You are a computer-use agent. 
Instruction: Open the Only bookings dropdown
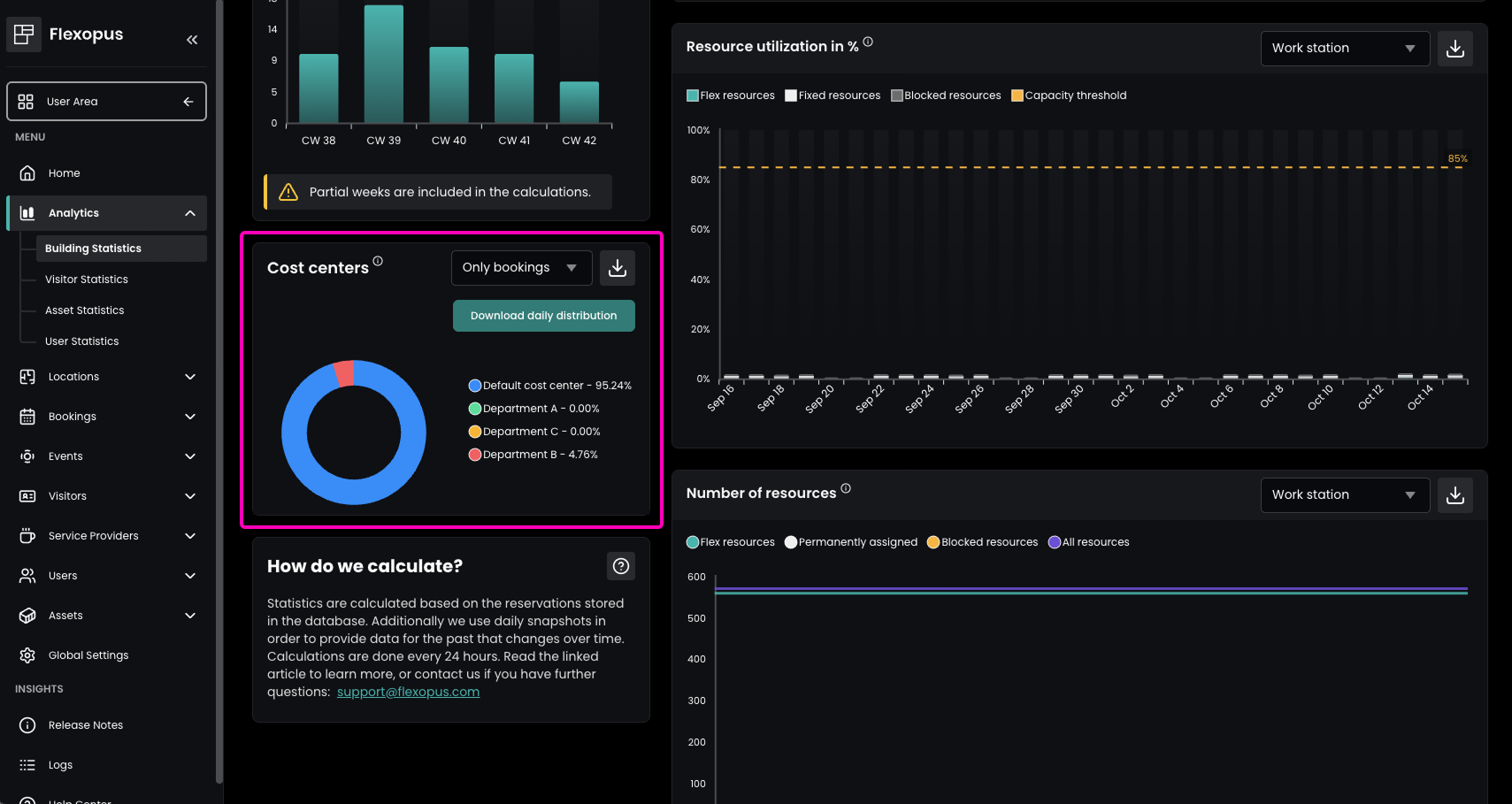520,268
